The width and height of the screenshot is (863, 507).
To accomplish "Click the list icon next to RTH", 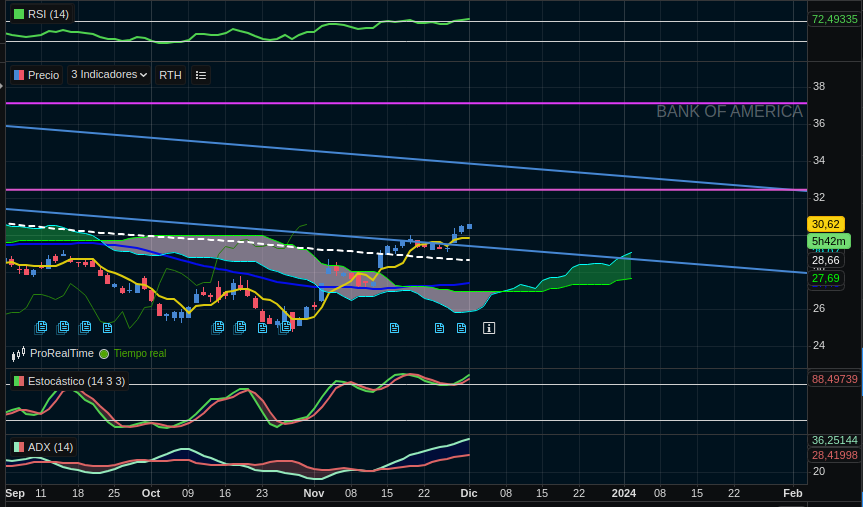I will tap(200, 75).
